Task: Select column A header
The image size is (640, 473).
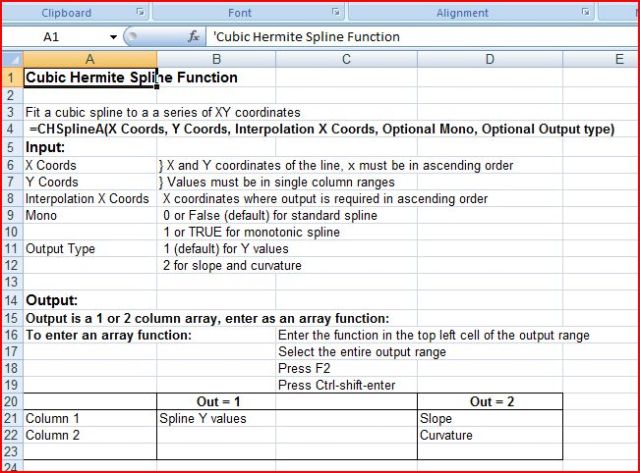Action: [x=89, y=60]
